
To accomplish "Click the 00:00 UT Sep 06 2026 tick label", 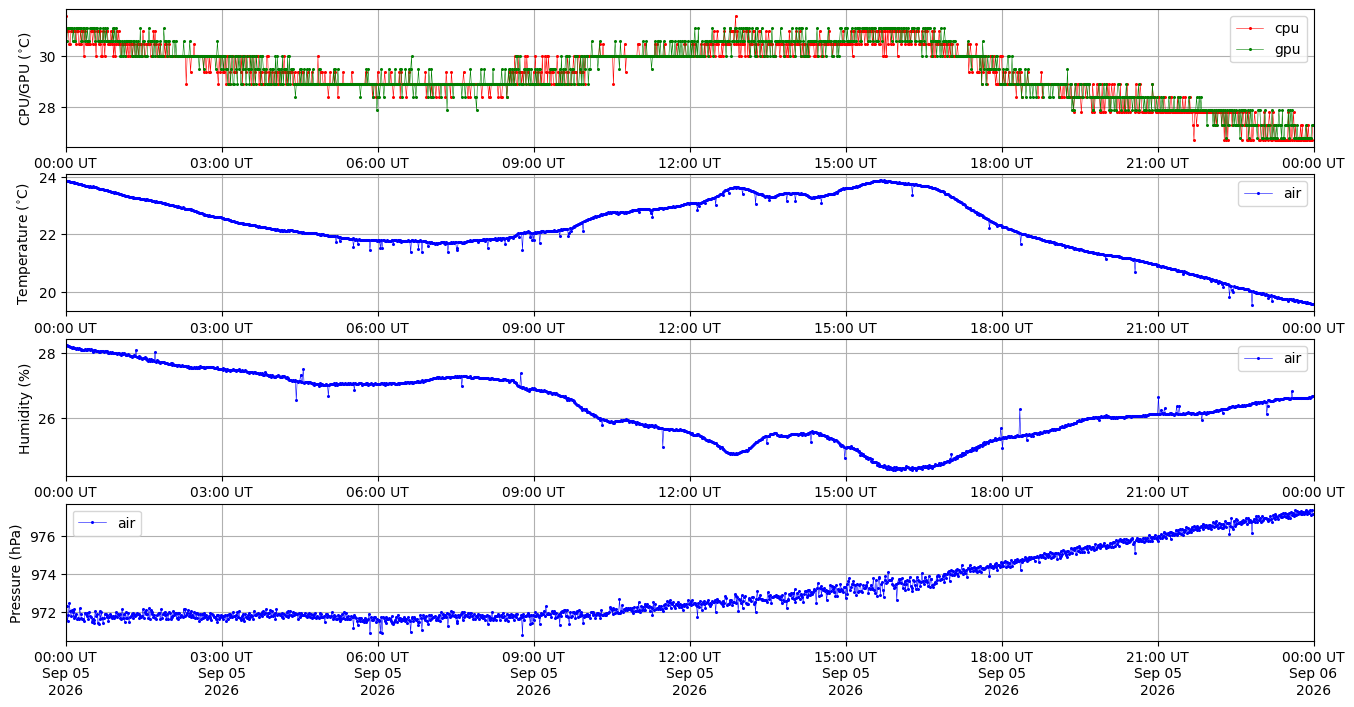I will [1313, 674].
